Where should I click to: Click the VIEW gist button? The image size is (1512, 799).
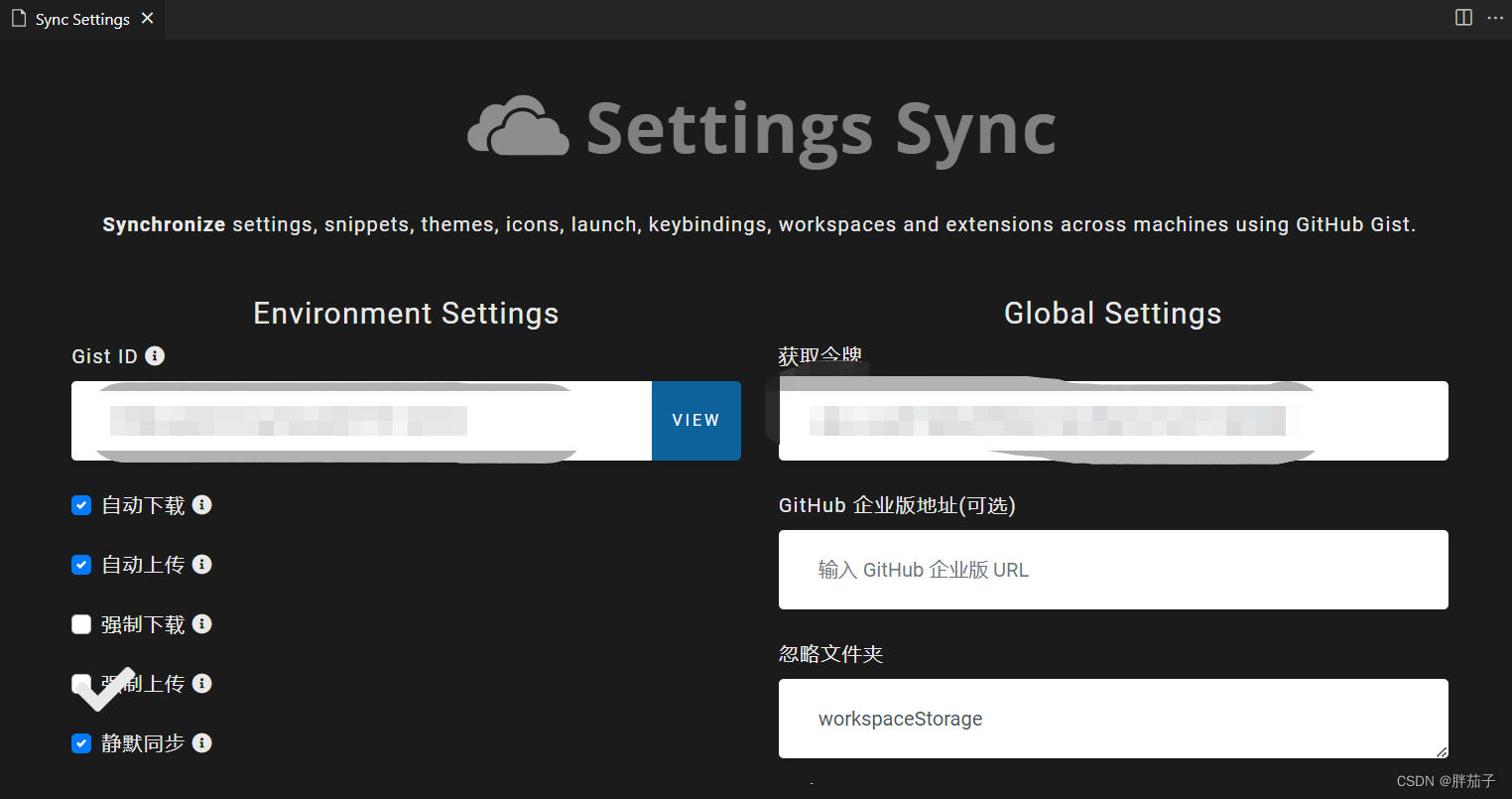(x=695, y=421)
